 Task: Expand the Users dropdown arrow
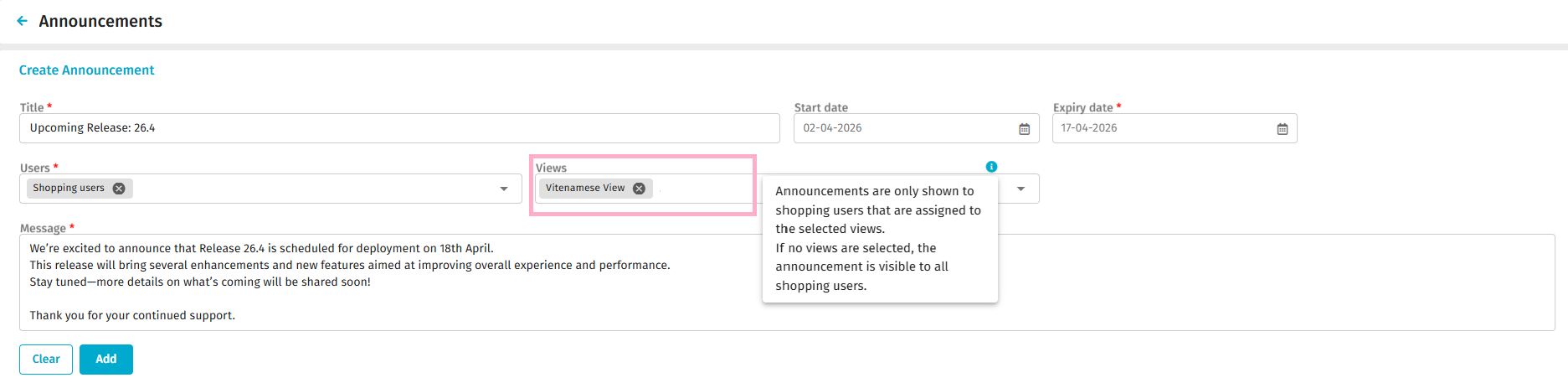(504, 189)
